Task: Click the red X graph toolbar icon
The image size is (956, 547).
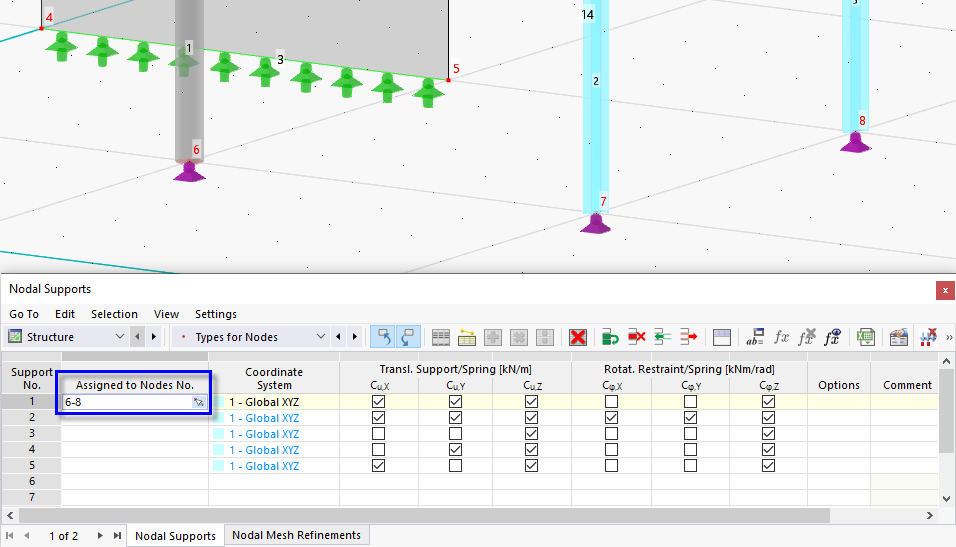Action: click(x=928, y=337)
